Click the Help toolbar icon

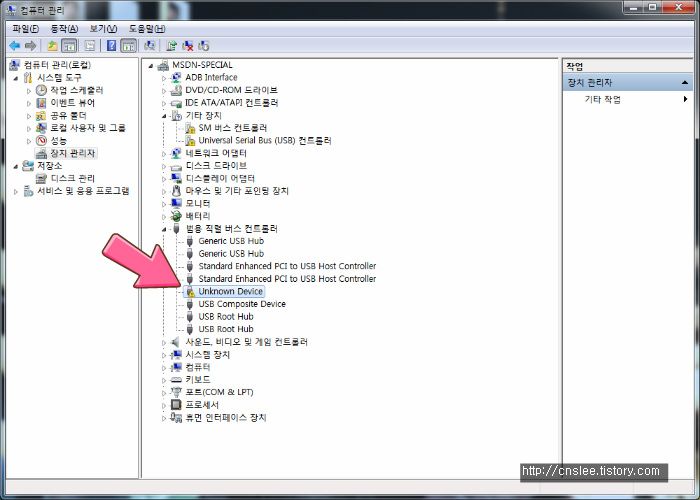(x=112, y=46)
